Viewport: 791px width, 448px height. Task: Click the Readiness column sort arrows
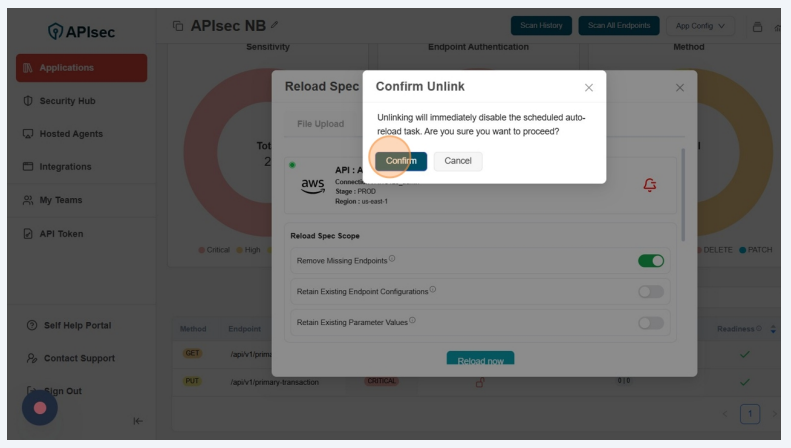(773, 329)
